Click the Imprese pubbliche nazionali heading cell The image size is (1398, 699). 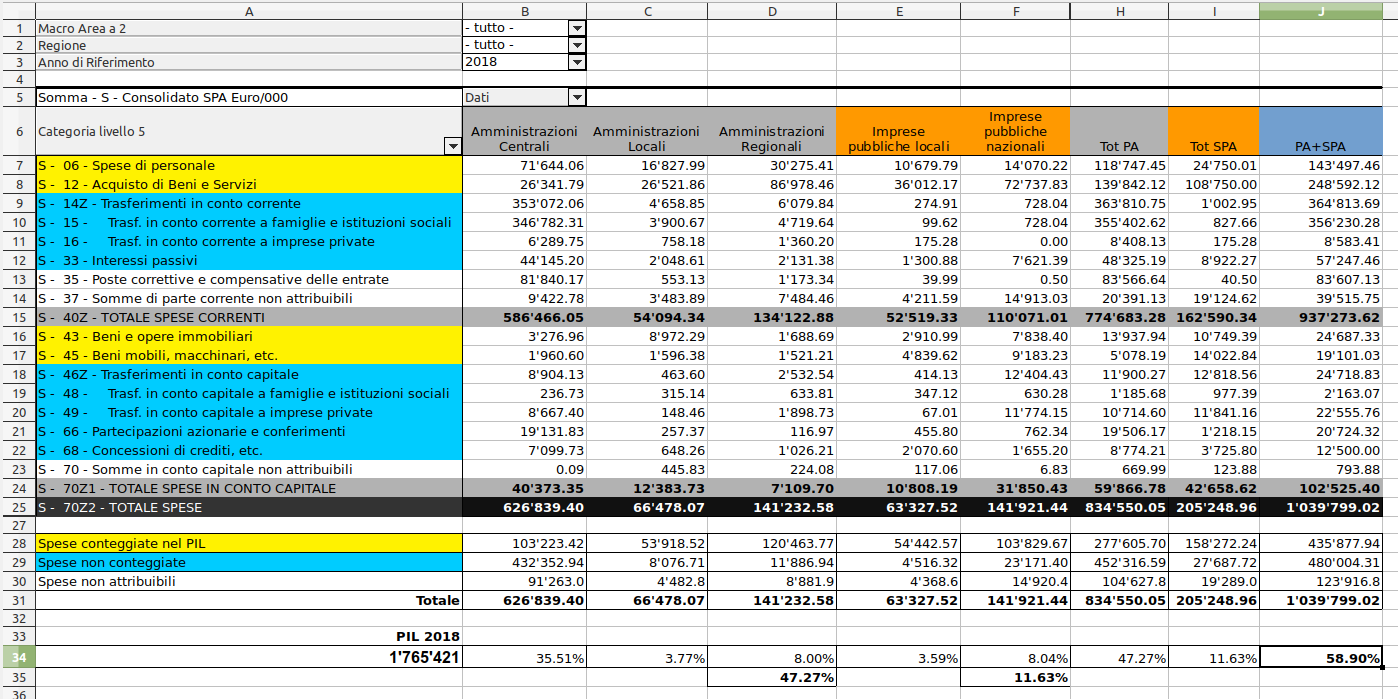pyautogui.click(x=1015, y=131)
